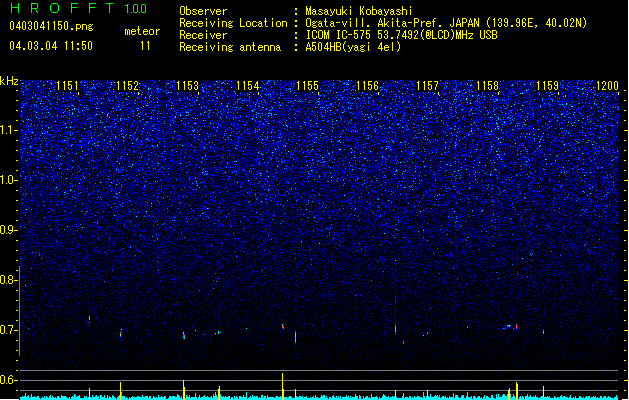Click the 1158 time axis marker

point(487,86)
